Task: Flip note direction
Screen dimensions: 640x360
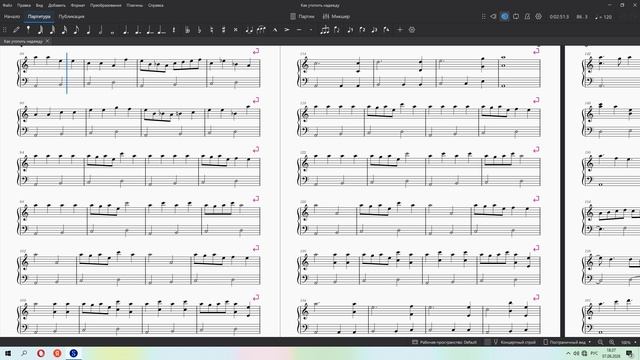Action: (337, 29)
